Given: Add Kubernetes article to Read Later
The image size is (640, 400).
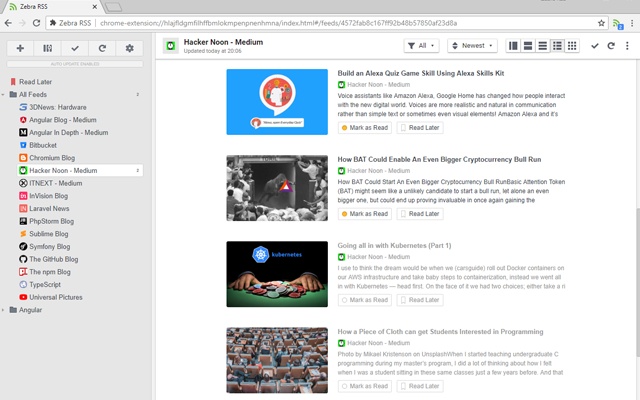Looking at the screenshot, I should pyautogui.click(x=420, y=300).
